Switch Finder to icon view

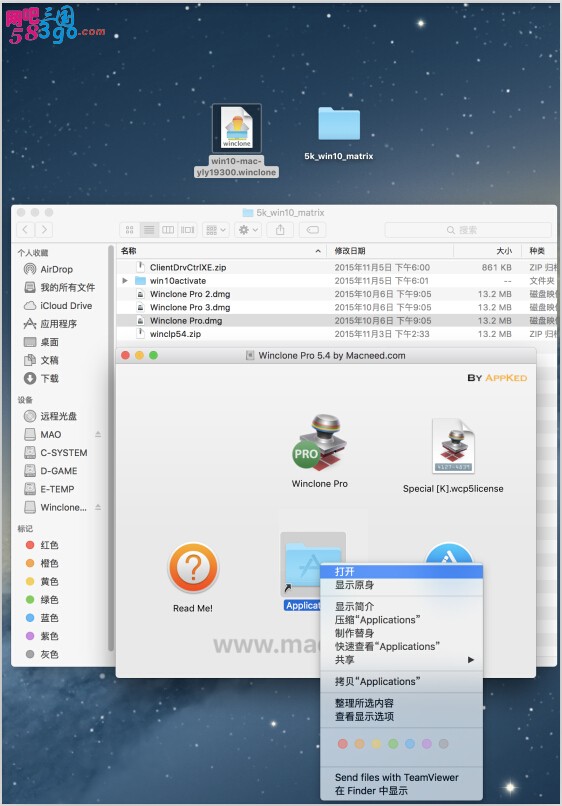(x=130, y=230)
